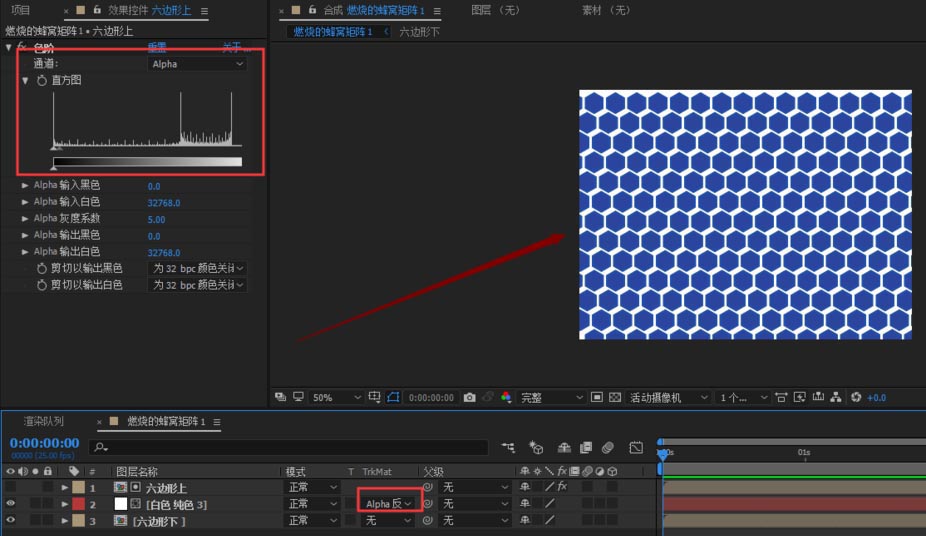The image size is (926, 536).
Task: Open the 通道 Alpha channel dropdown
Action: point(196,64)
